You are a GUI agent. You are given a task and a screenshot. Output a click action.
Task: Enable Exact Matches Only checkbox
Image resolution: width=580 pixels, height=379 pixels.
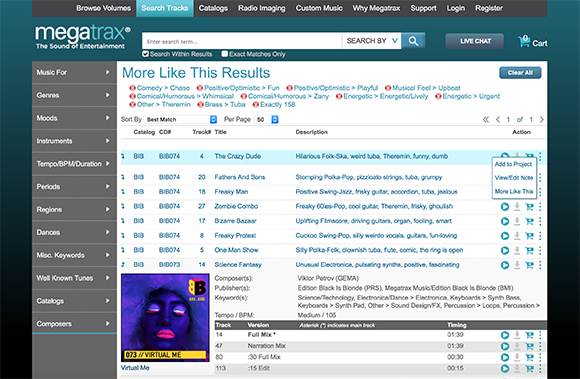pyautogui.click(x=225, y=54)
